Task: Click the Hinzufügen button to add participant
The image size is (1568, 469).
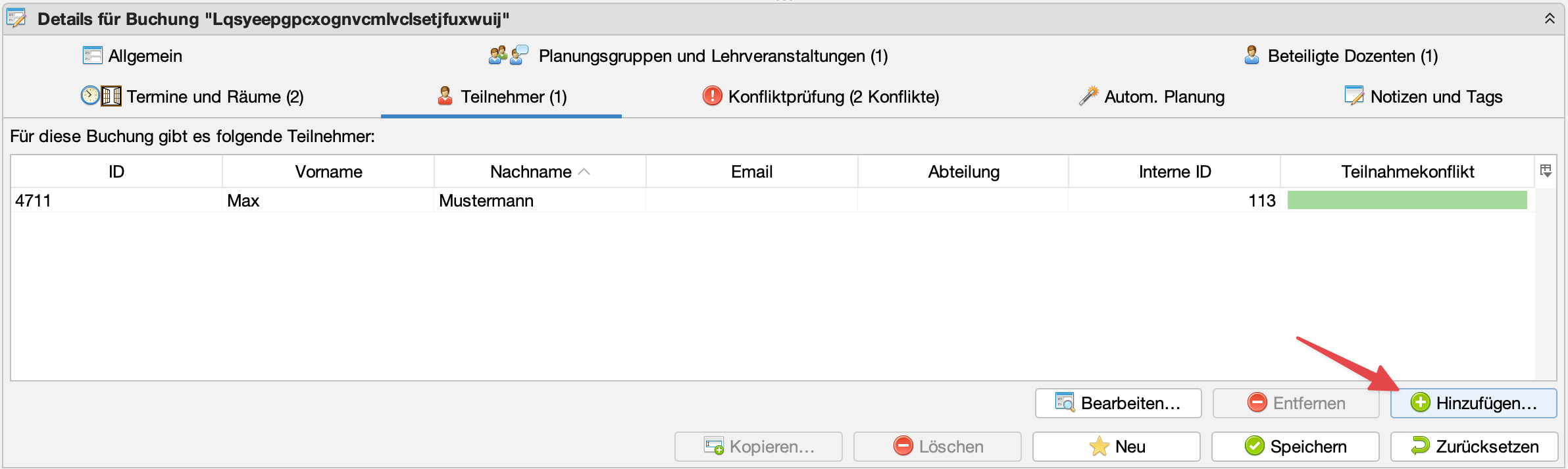Action: pos(1473,403)
